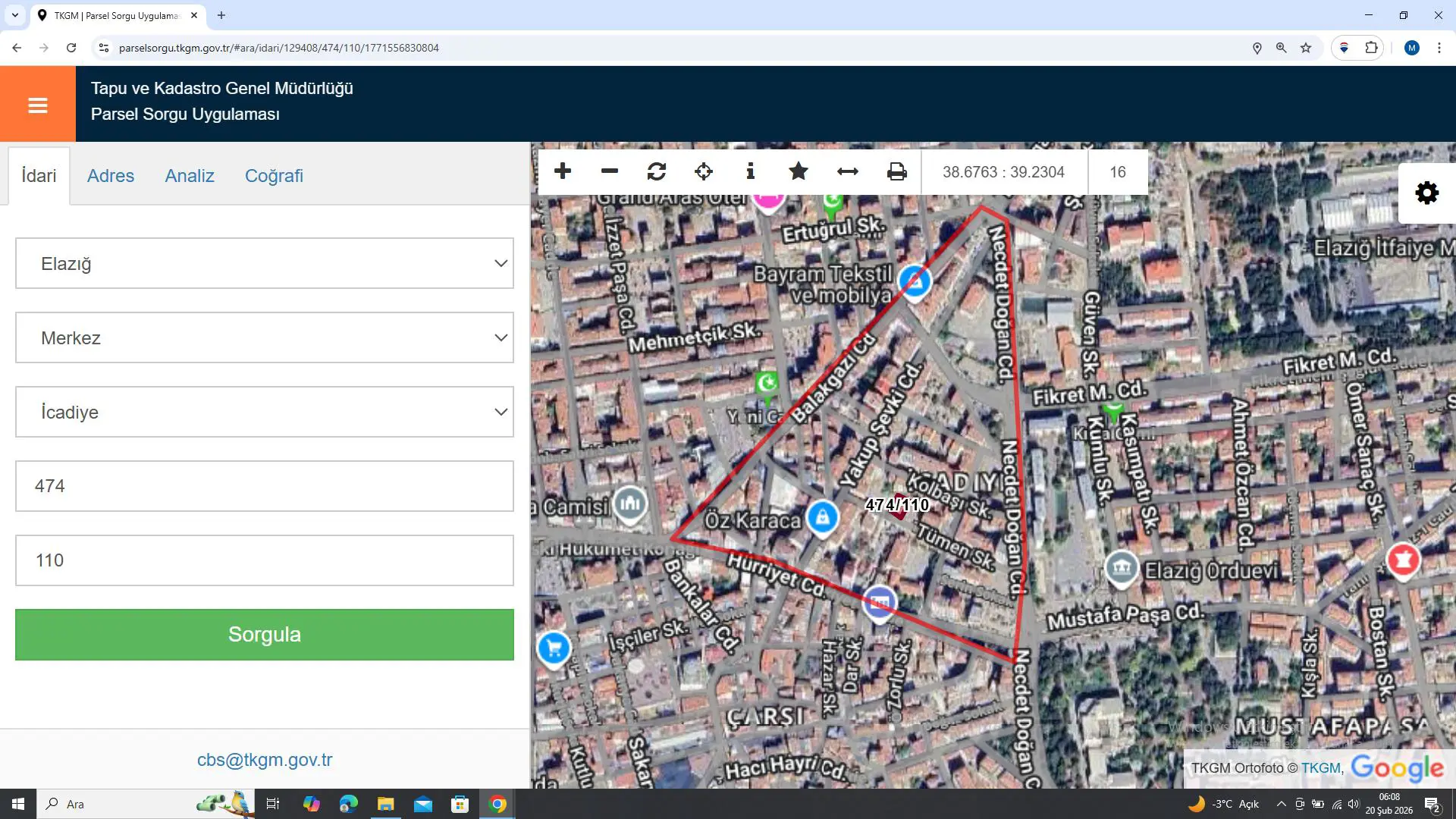
Task: Switch to the İdari tab
Action: pyautogui.click(x=39, y=176)
